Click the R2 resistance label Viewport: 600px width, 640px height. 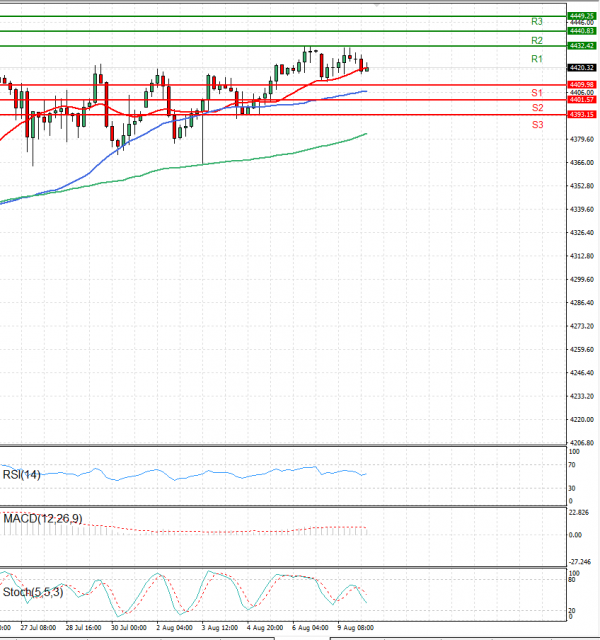coord(537,40)
